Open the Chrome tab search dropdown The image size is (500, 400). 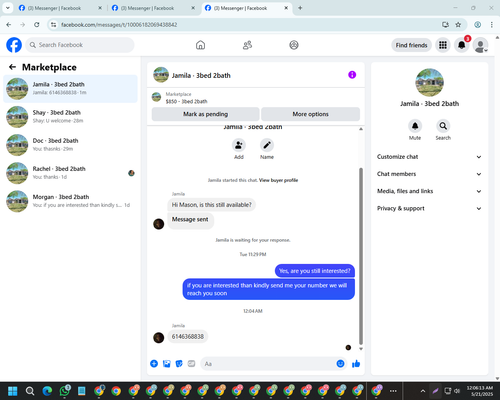point(7,8)
